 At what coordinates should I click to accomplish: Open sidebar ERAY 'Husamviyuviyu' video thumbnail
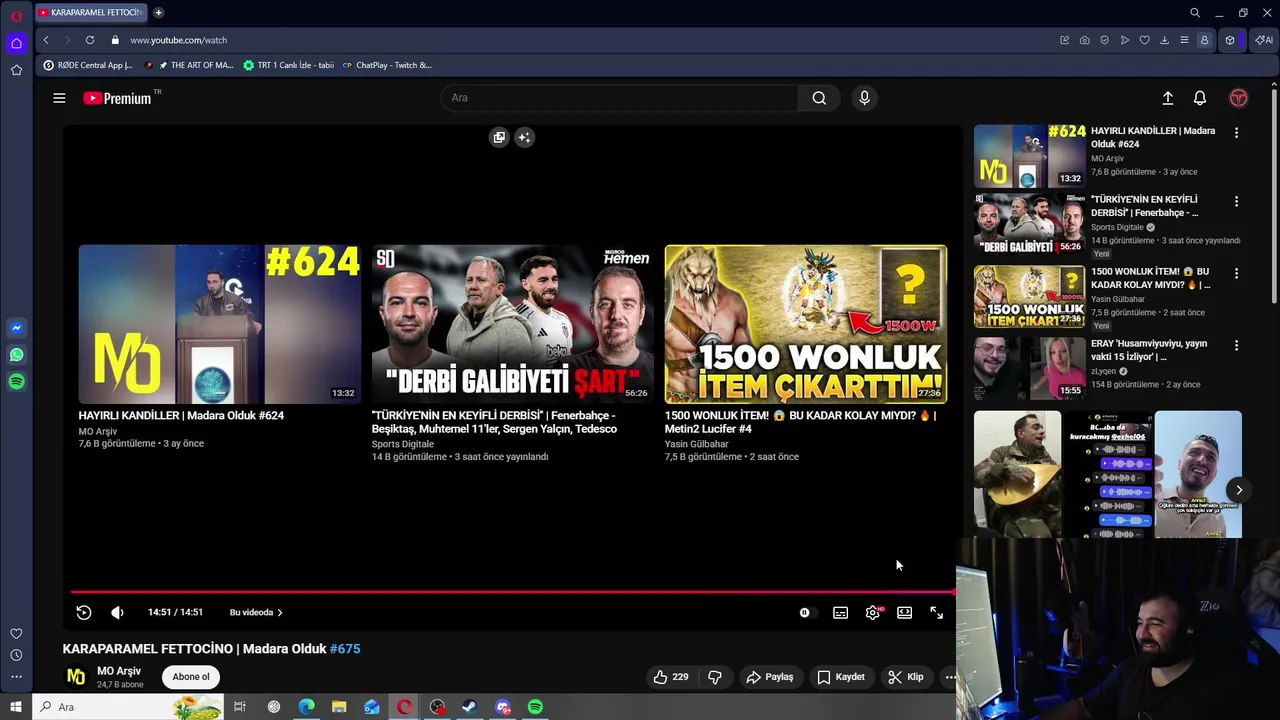click(x=1029, y=368)
